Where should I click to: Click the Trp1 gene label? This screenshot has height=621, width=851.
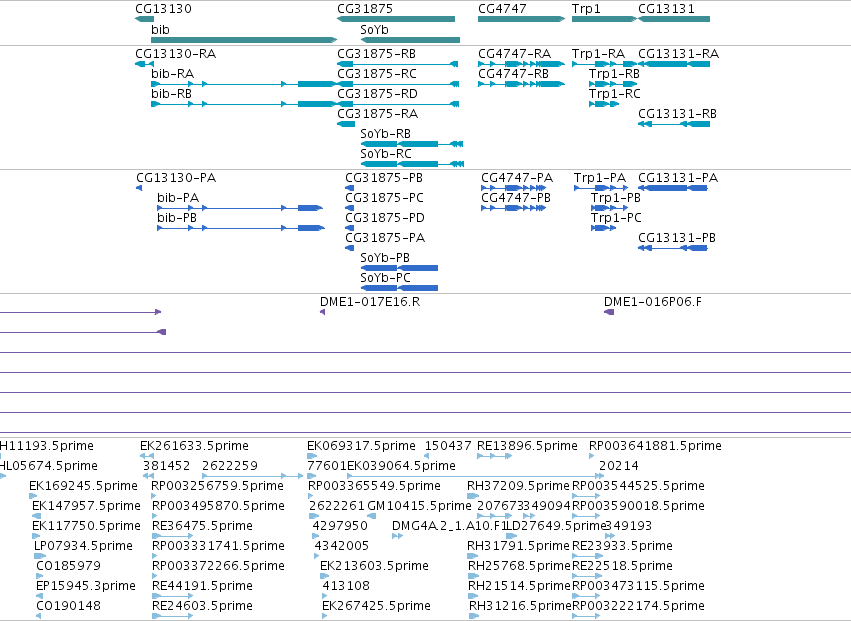pos(586,9)
